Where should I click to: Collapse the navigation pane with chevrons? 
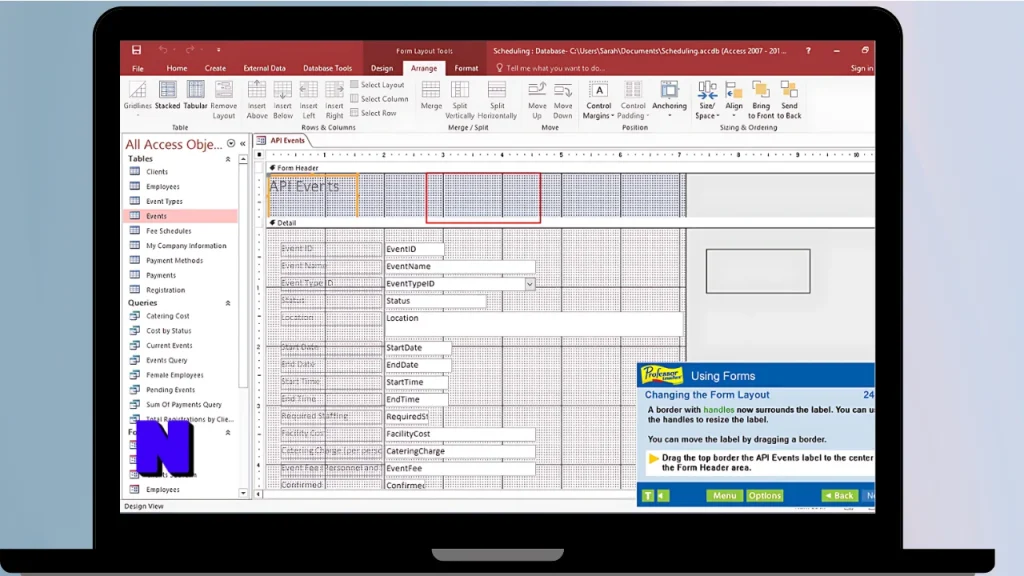point(243,144)
